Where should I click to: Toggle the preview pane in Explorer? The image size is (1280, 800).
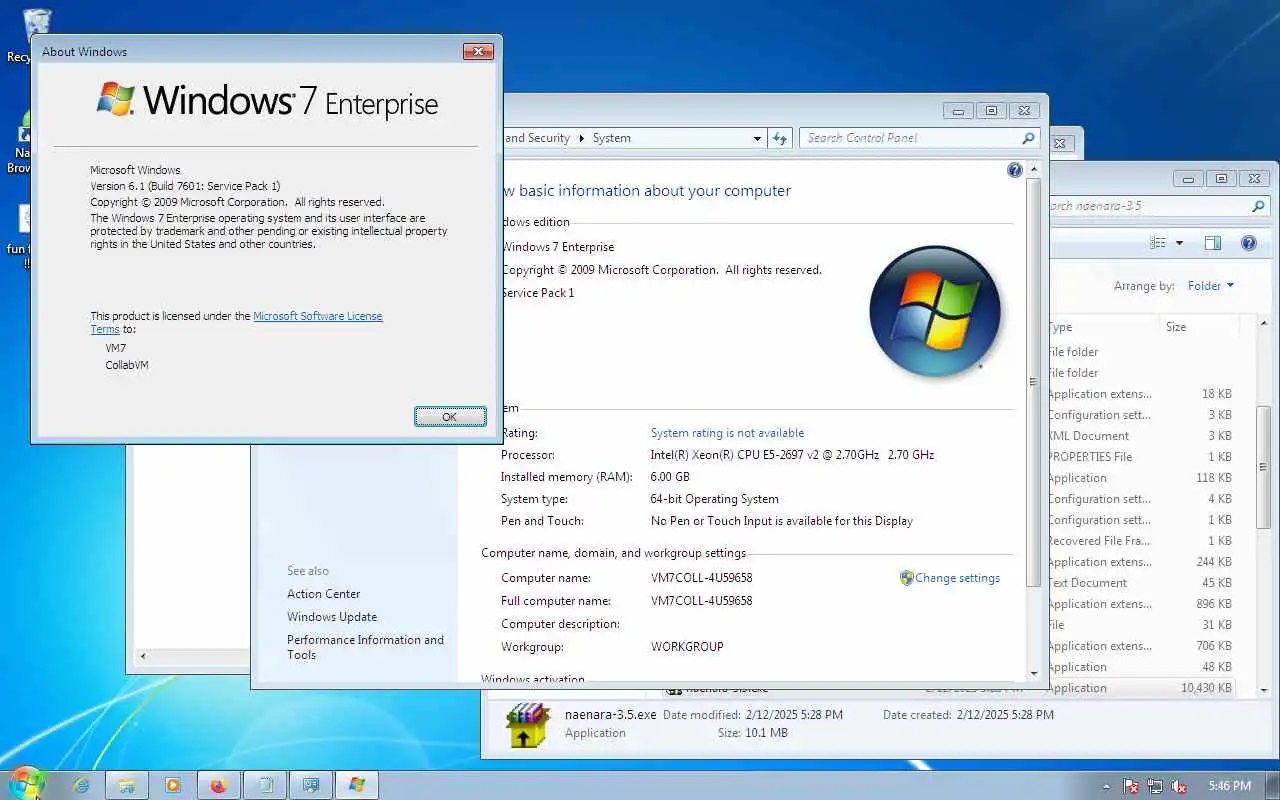(1212, 243)
